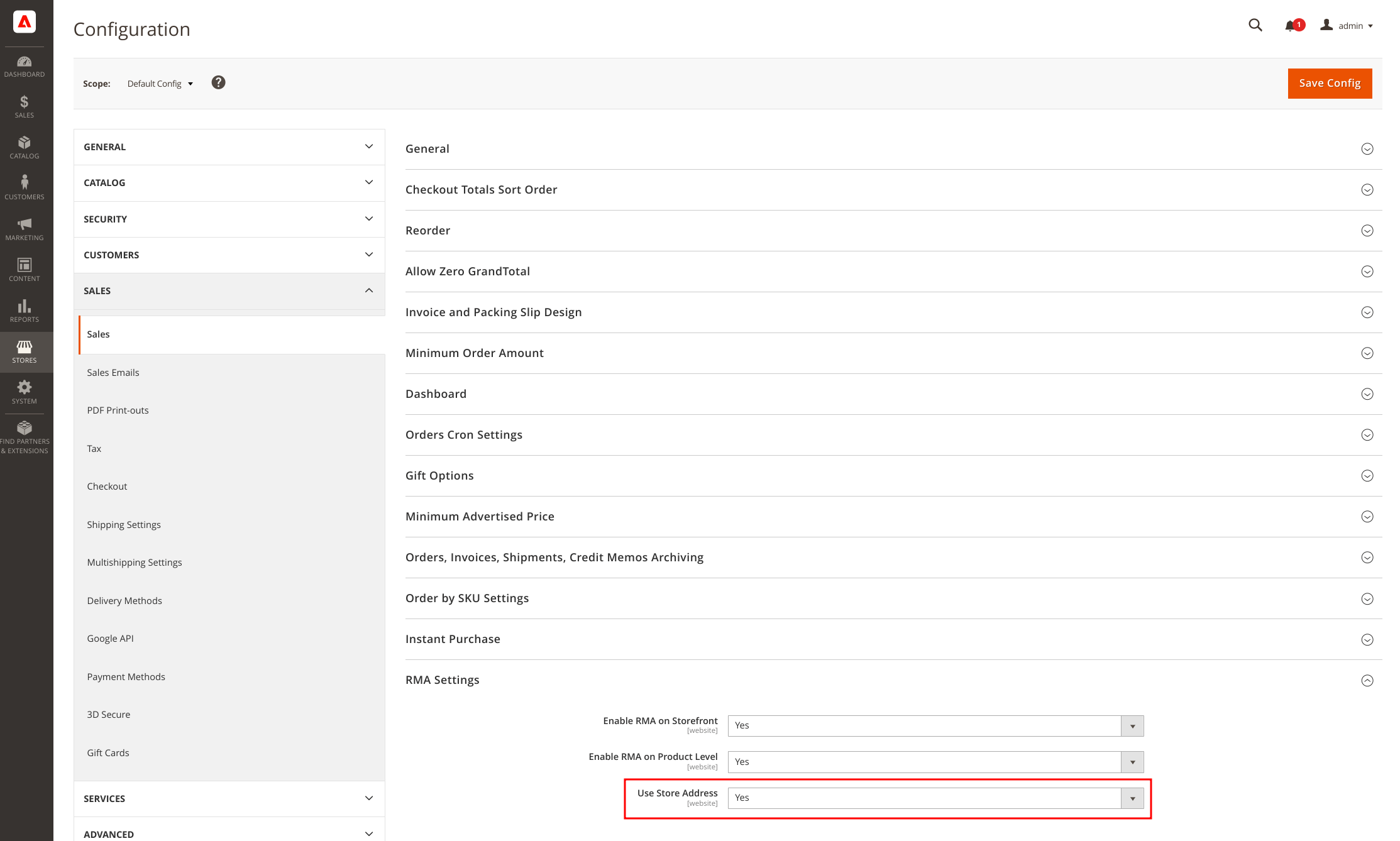Expand the CUSTOMERS configuration tab

tap(229, 255)
